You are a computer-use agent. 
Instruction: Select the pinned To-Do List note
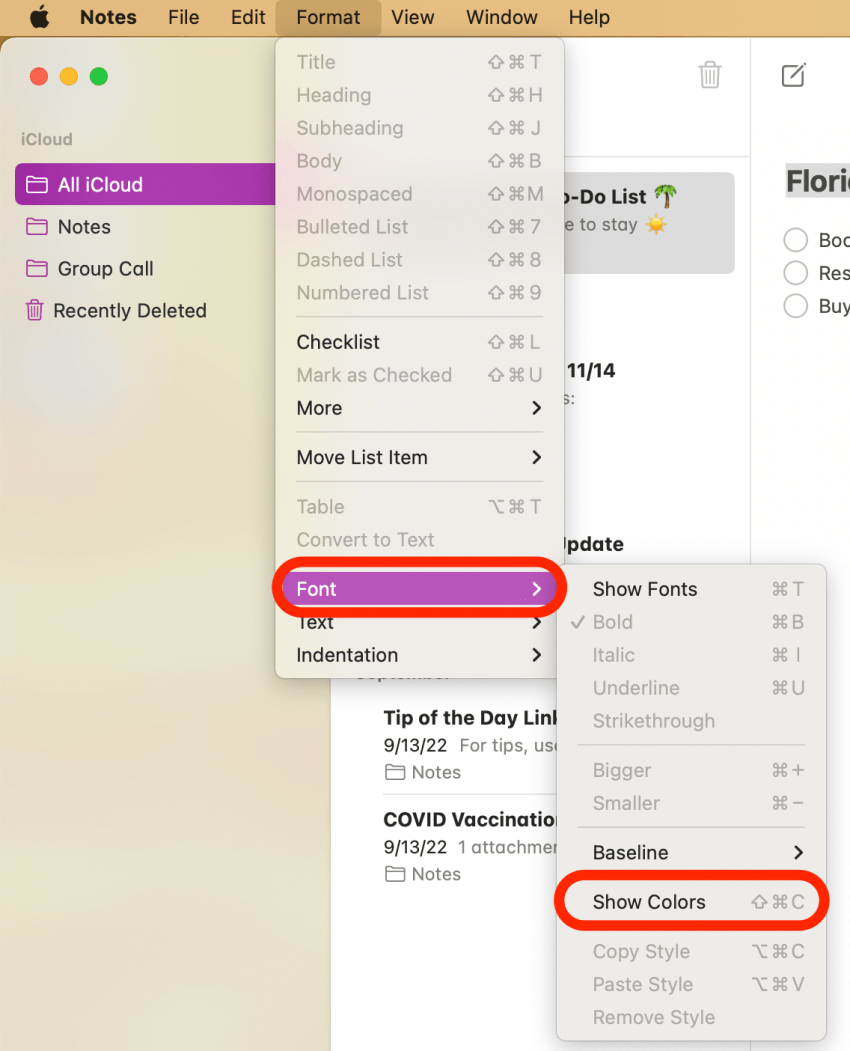point(650,222)
